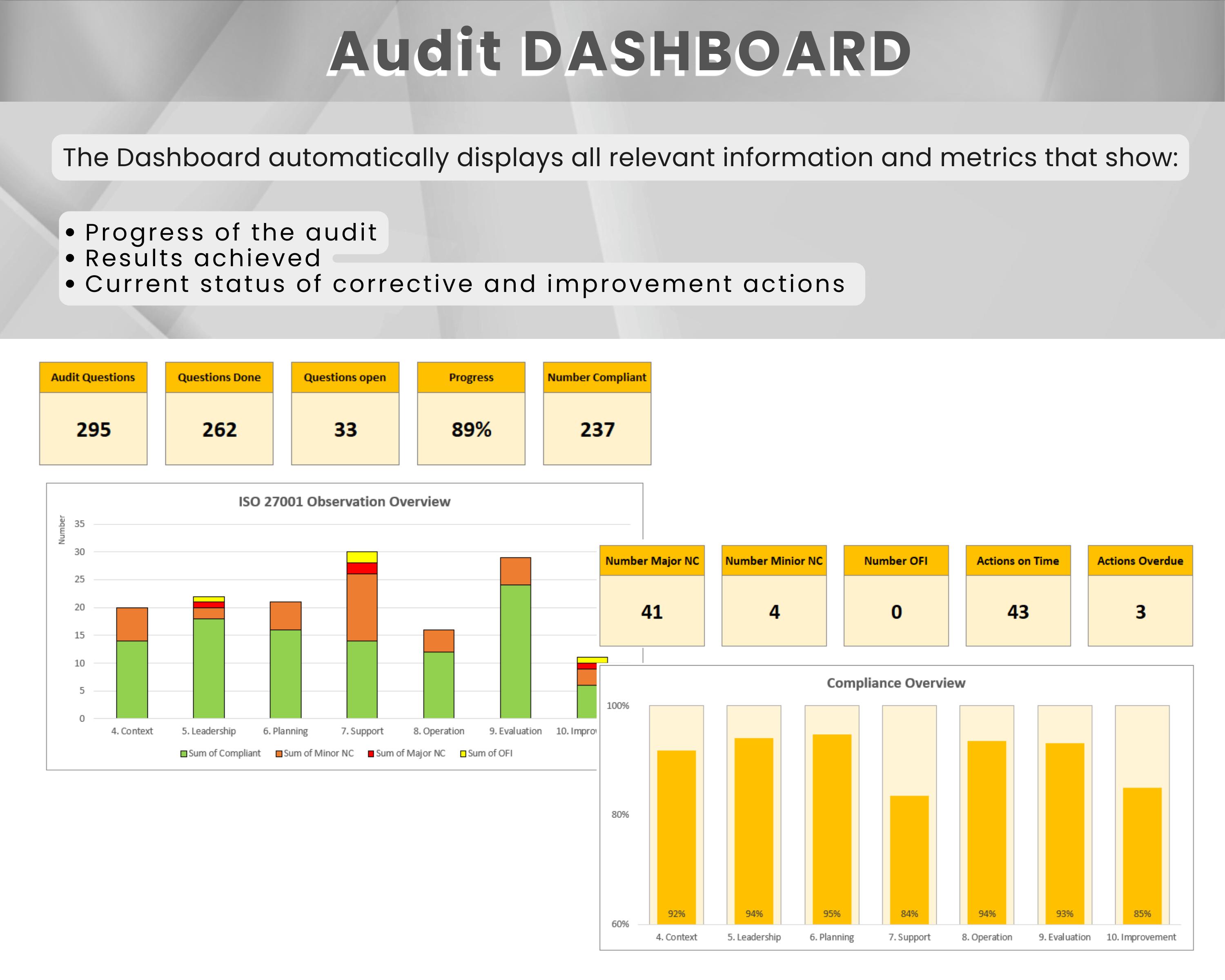1225x980 pixels.
Task: Select the orange Sum of Minor NC legend marker
Action: [279, 753]
